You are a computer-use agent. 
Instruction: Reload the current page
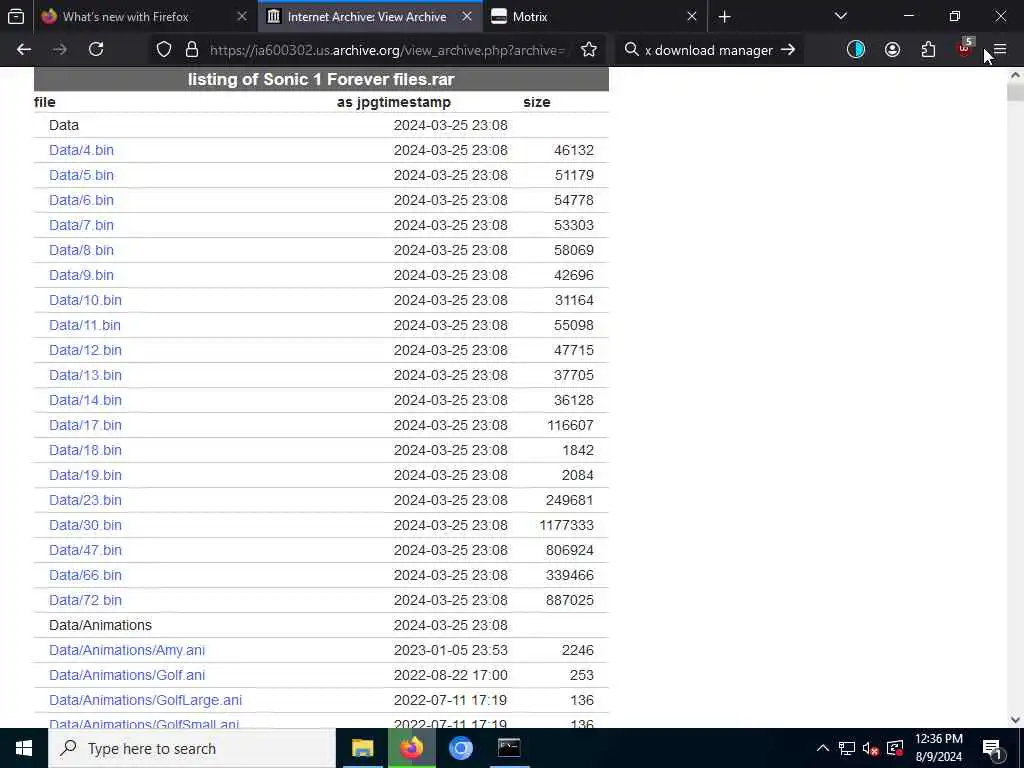point(96,50)
